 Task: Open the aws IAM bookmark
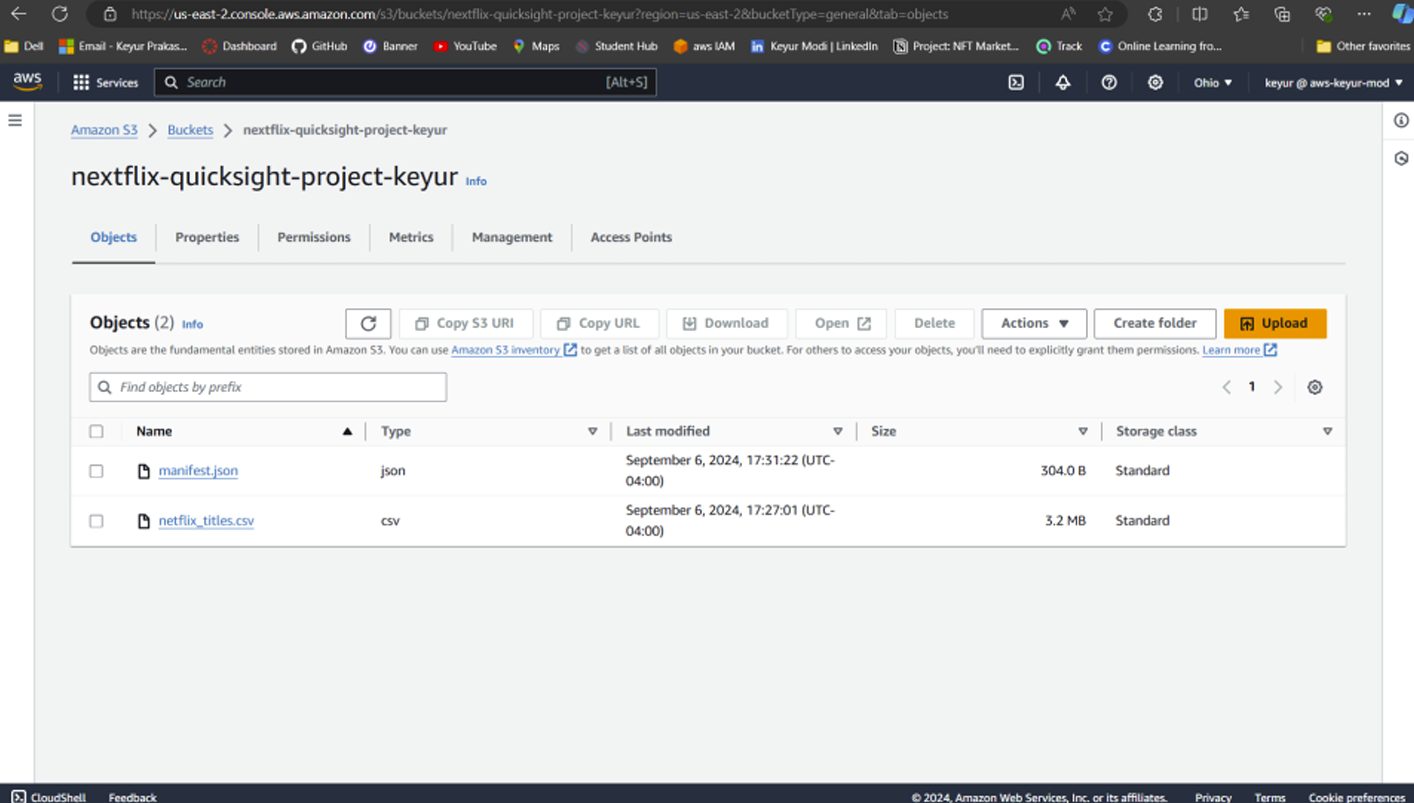pos(704,46)
